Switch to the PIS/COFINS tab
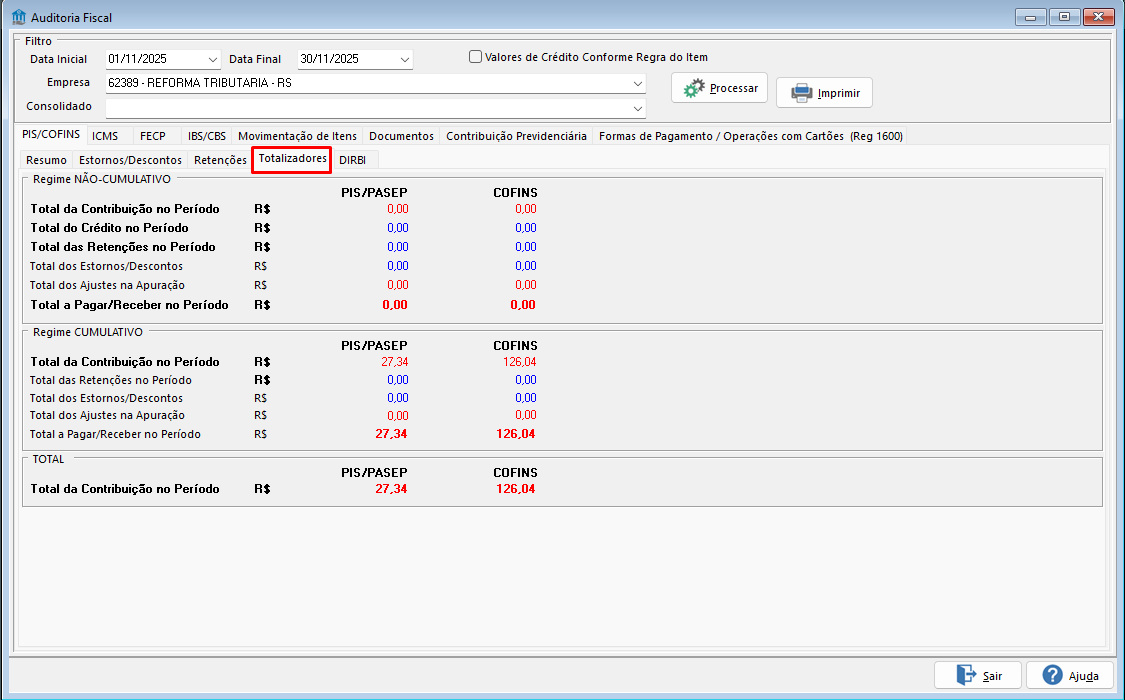Image resolution: width=1125 pixels, height=700 pixels. [x=51, y=135]
